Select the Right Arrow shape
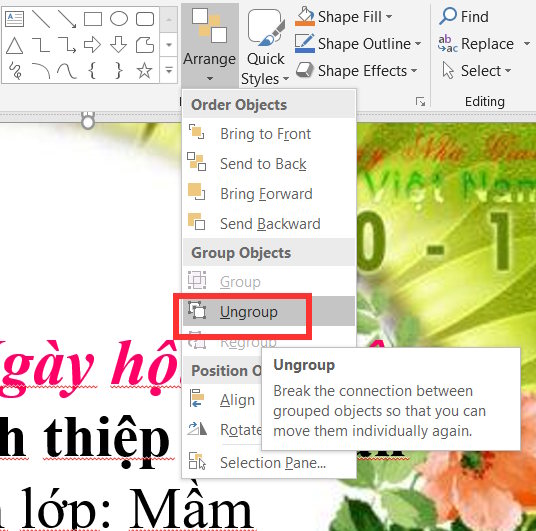The height and width of the screenshot is (531, 536). pos(93,45)
